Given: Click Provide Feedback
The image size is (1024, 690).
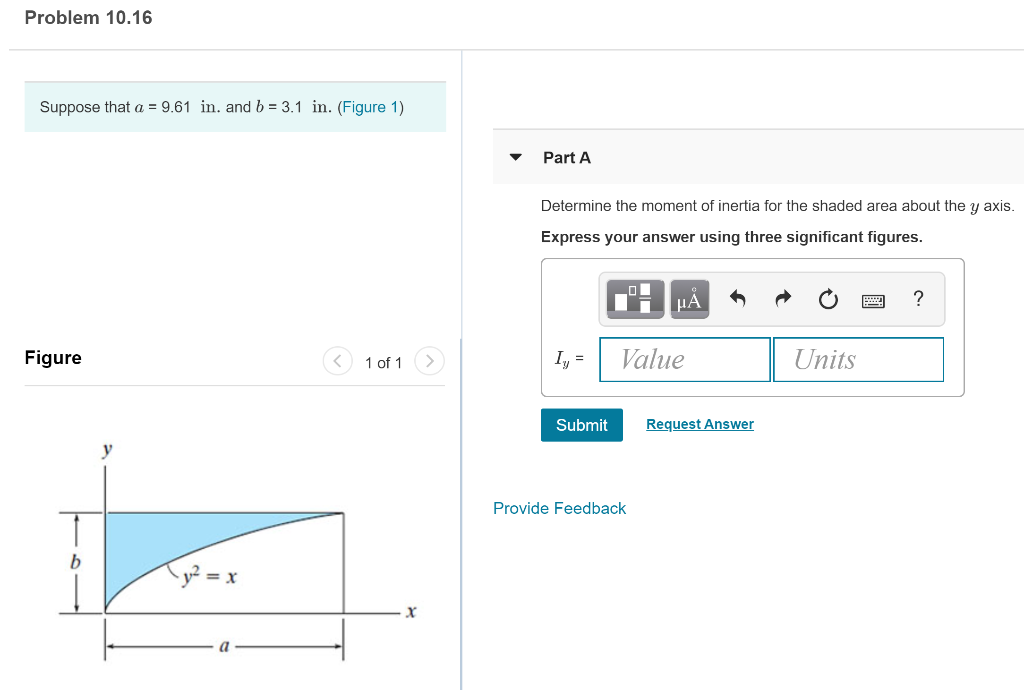Looking at the screenshot, I should 559,508.
